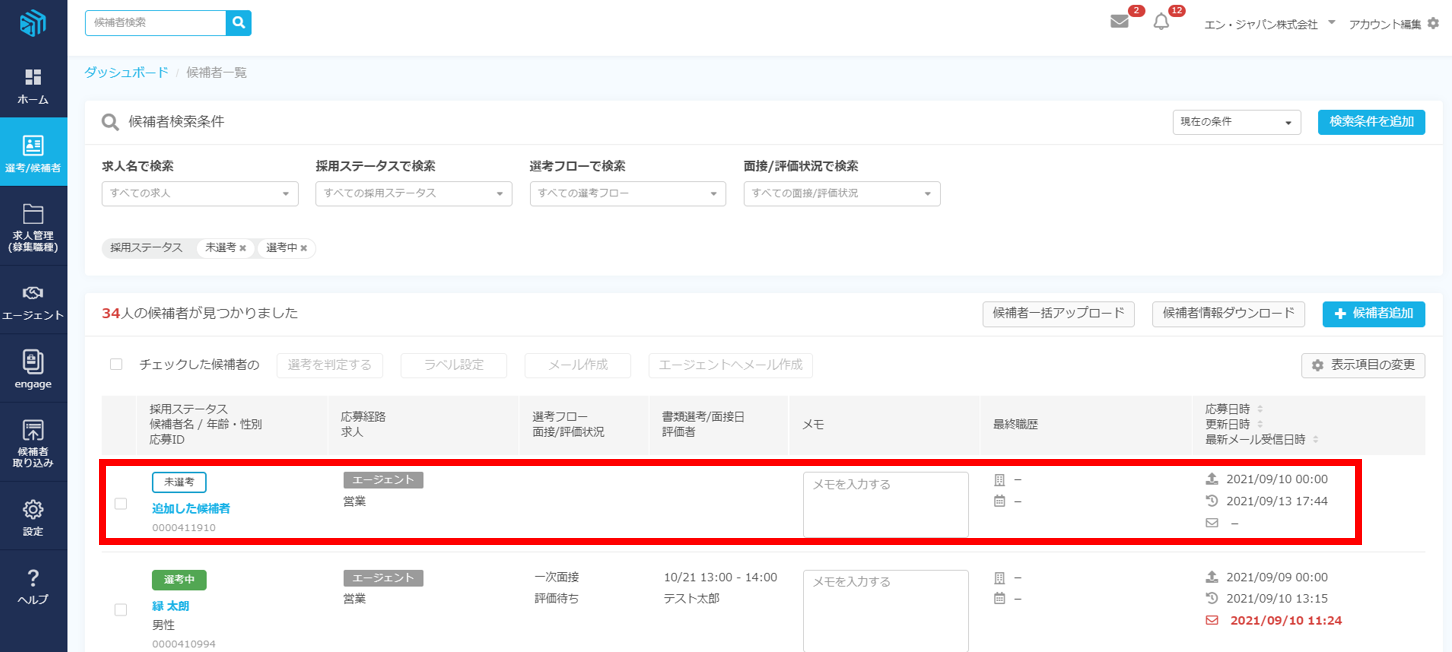Click the magnifier search button in top bar
The image size is (1452, 652).
238,23
